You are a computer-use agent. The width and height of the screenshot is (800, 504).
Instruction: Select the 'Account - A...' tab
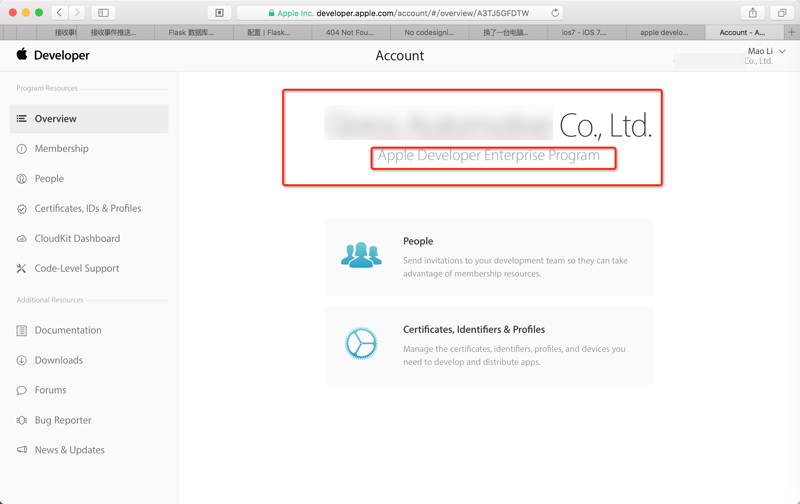point(742,32)
